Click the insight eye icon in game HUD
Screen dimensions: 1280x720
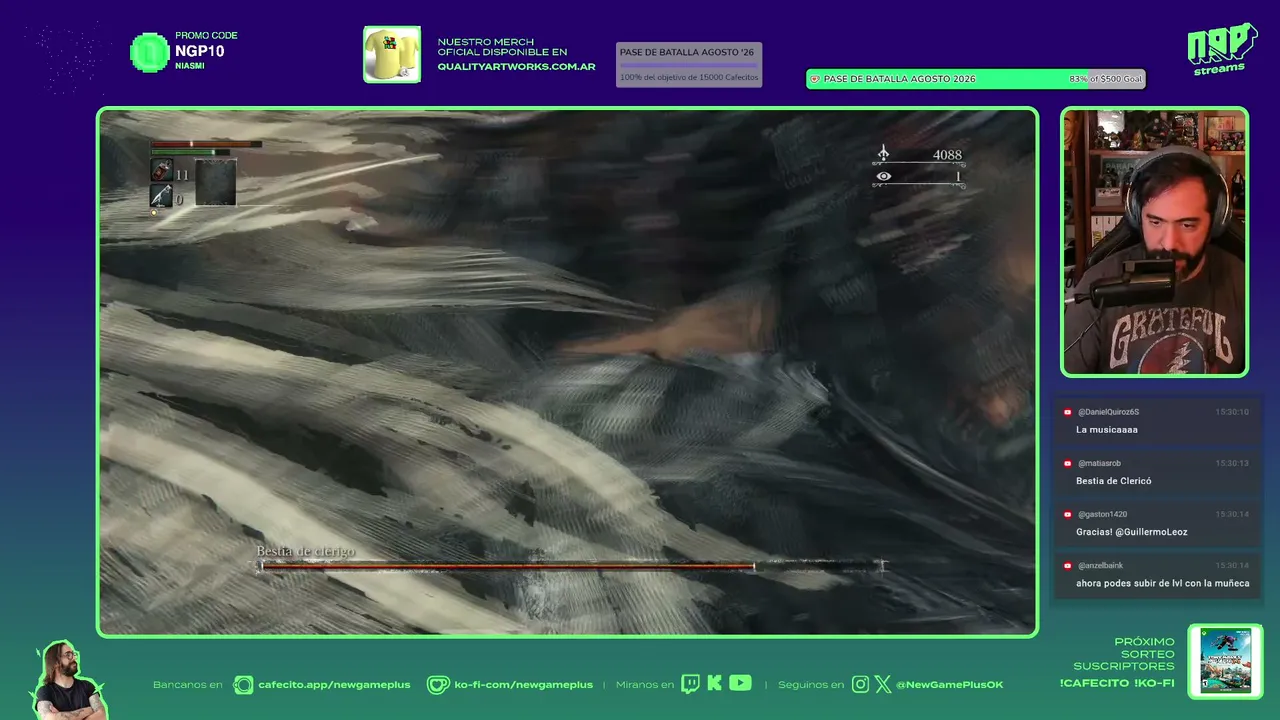pyautogui.click(x=883, y=177)
